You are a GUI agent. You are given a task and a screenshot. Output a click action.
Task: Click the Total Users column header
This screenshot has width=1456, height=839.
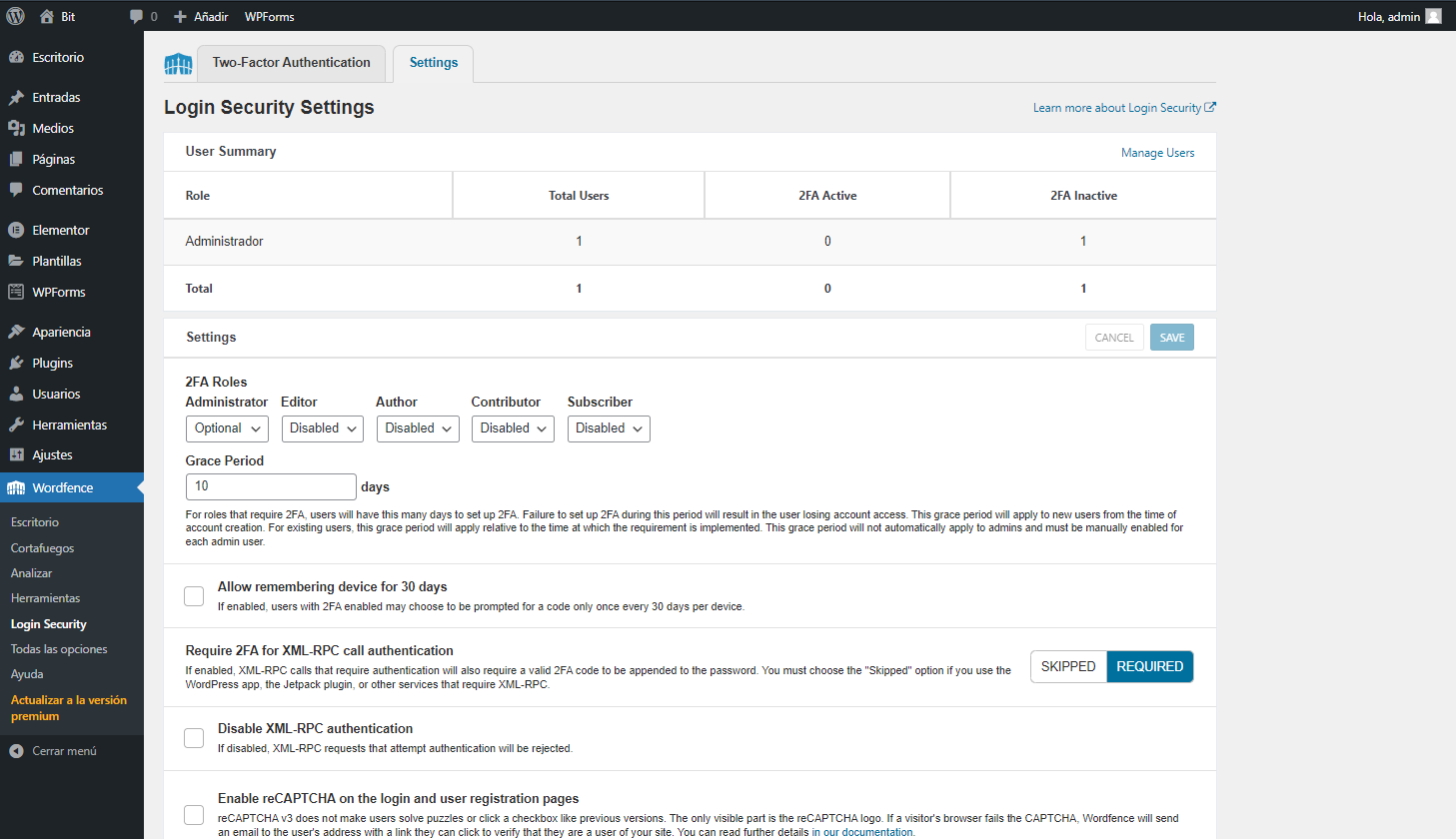(579, 196)
